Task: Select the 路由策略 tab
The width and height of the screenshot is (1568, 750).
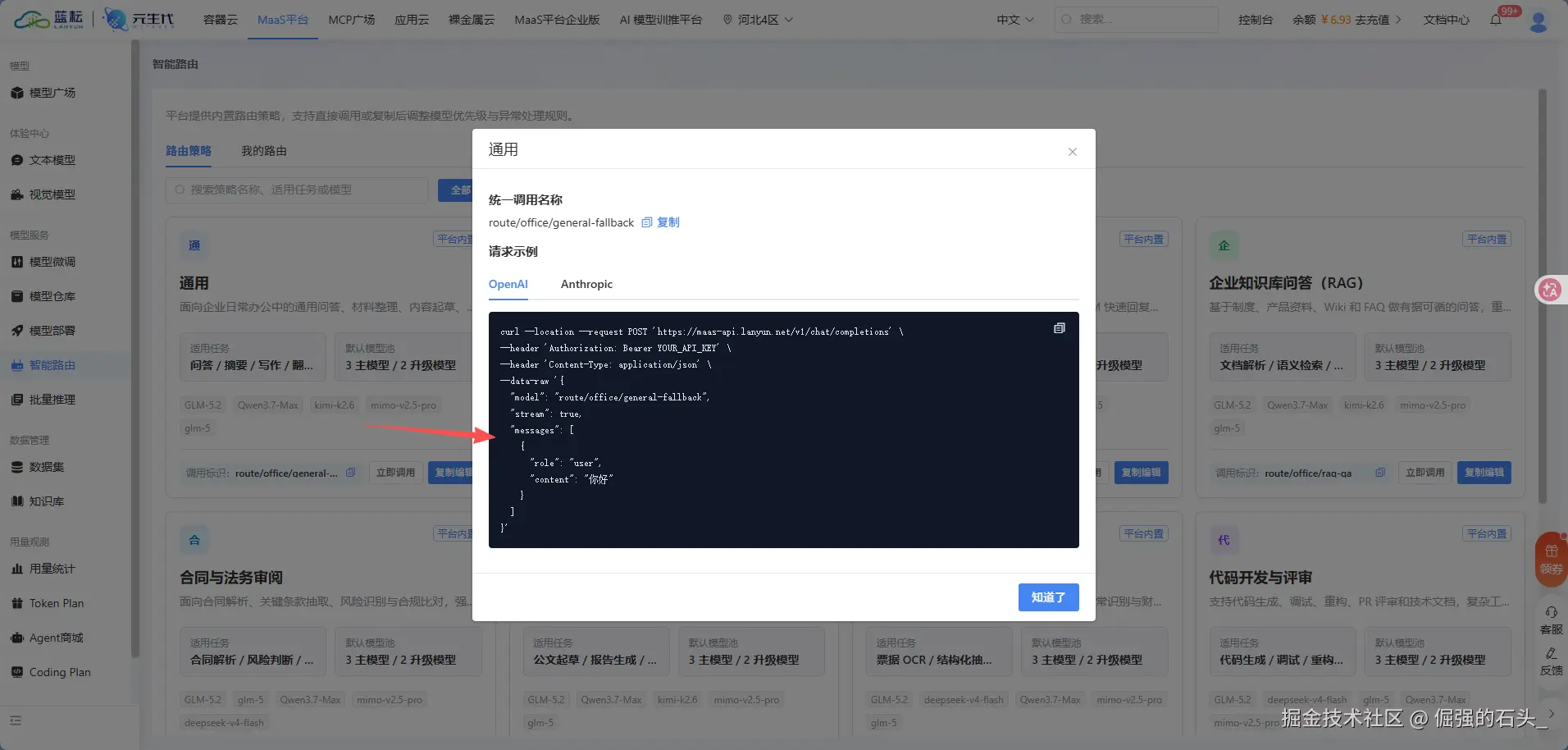Action: click(x=189, y=151)
